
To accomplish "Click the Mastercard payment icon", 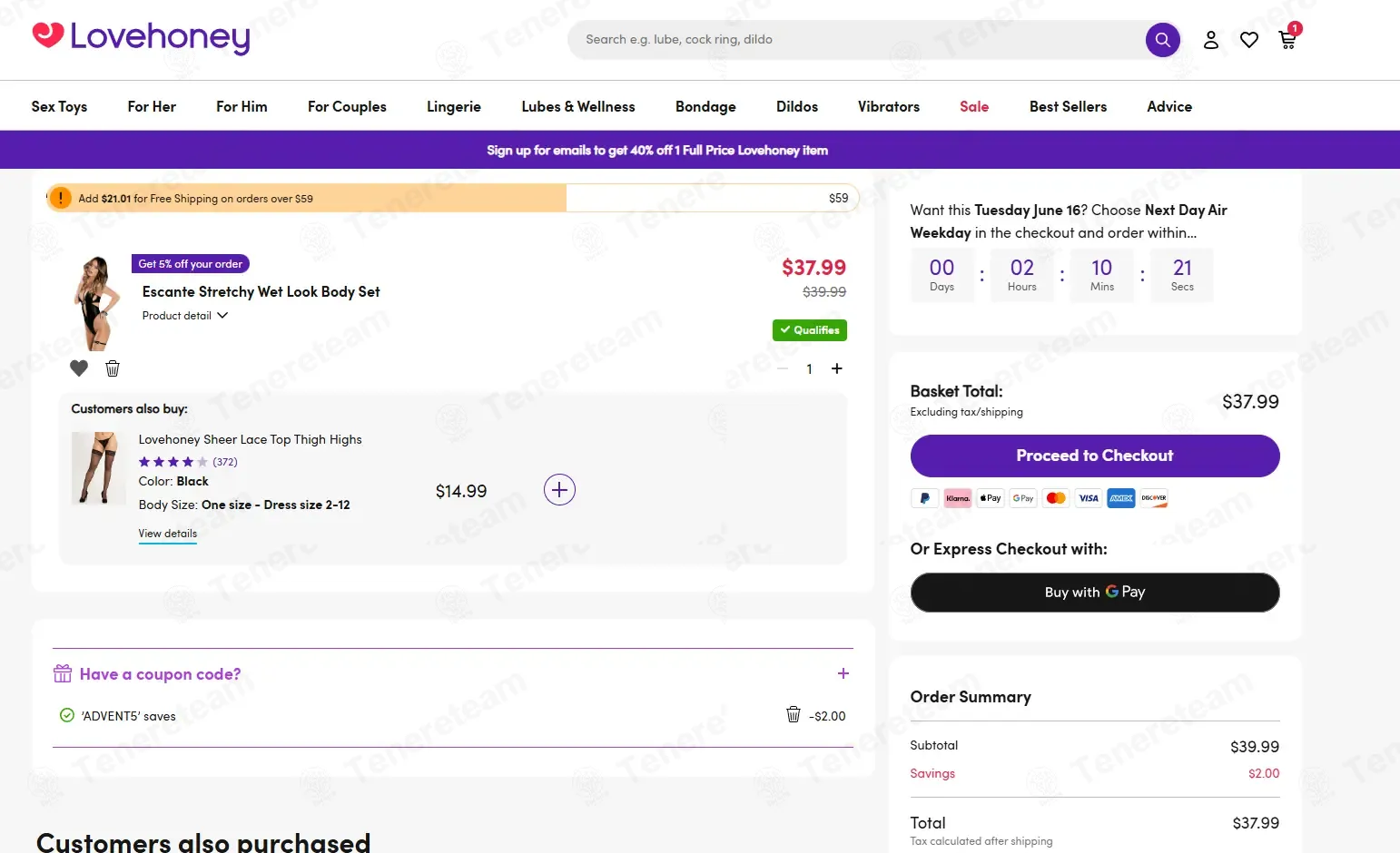I will [1056, 498].
